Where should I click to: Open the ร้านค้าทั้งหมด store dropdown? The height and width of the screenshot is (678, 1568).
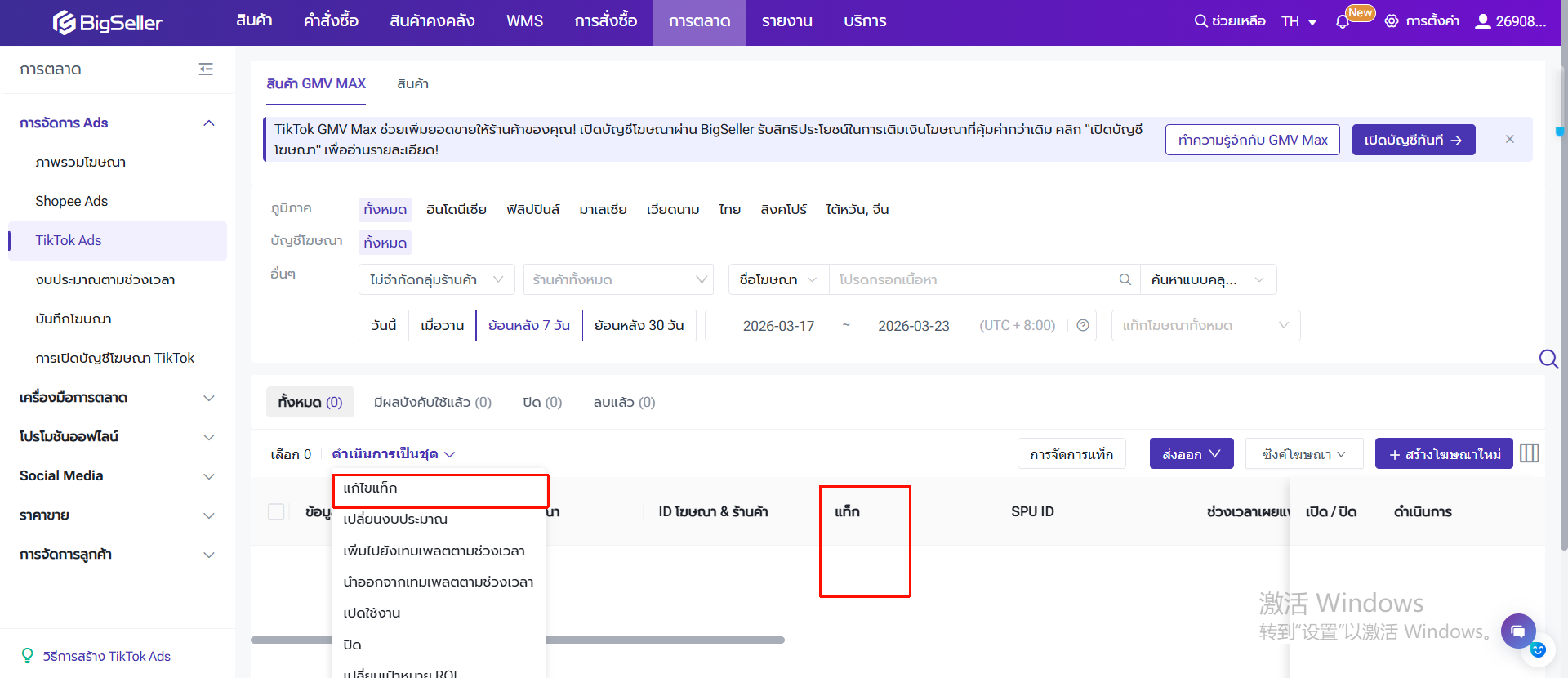click(618, 279)
